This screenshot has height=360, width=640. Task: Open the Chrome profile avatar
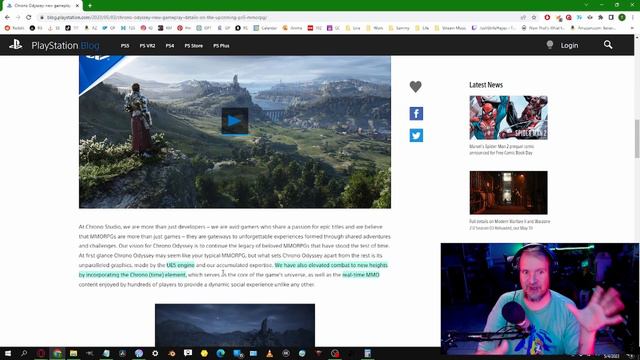(622, 18)
